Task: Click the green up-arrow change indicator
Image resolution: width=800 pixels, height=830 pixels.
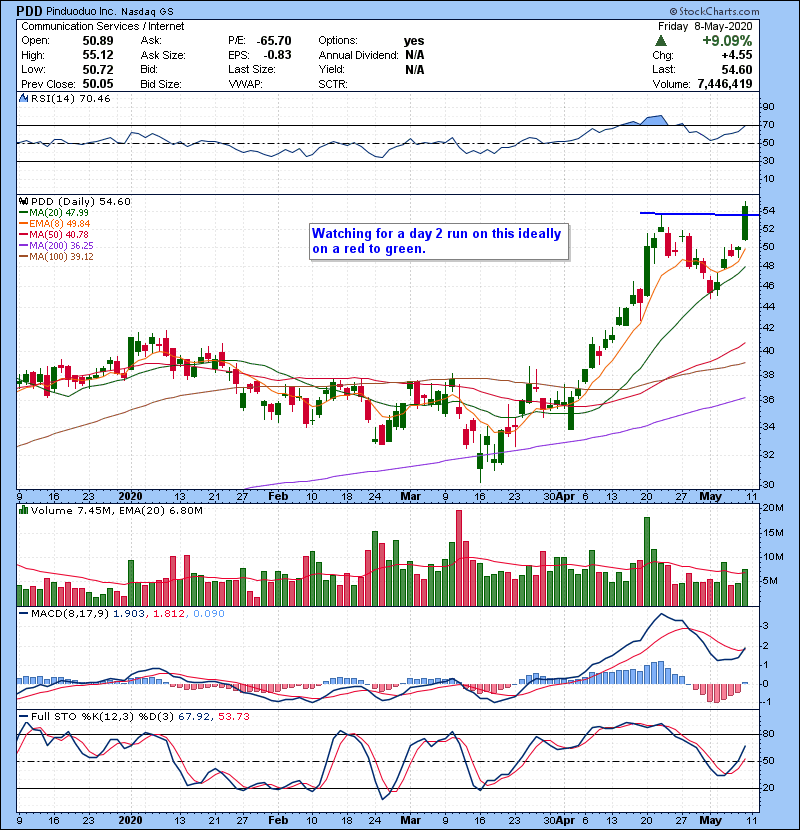Action: (x=660, y=41)
